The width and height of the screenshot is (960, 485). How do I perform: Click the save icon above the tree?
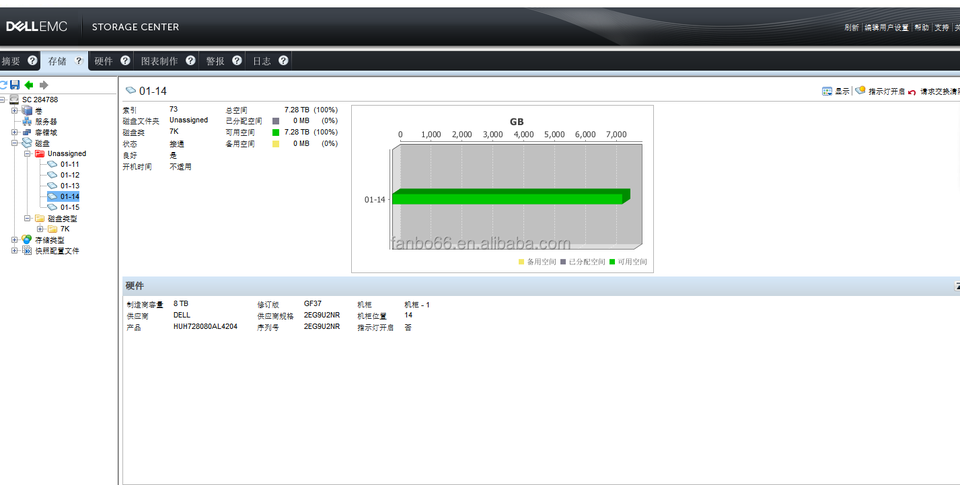click(x=15, y=85)
